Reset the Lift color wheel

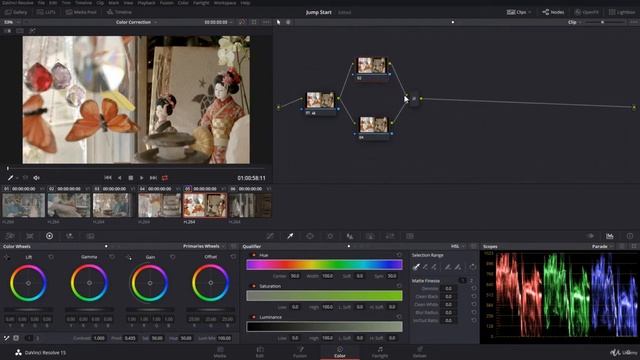tap(51, 257)
